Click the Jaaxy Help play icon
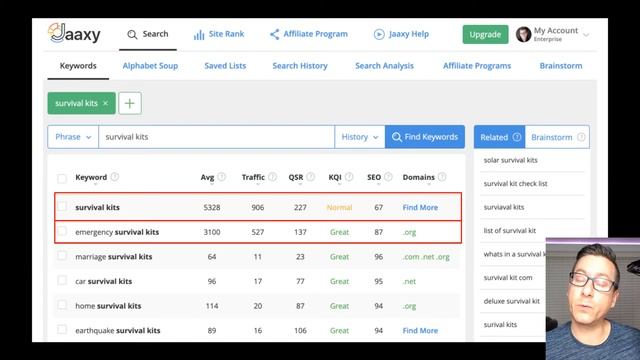 [x=379, y=34]
